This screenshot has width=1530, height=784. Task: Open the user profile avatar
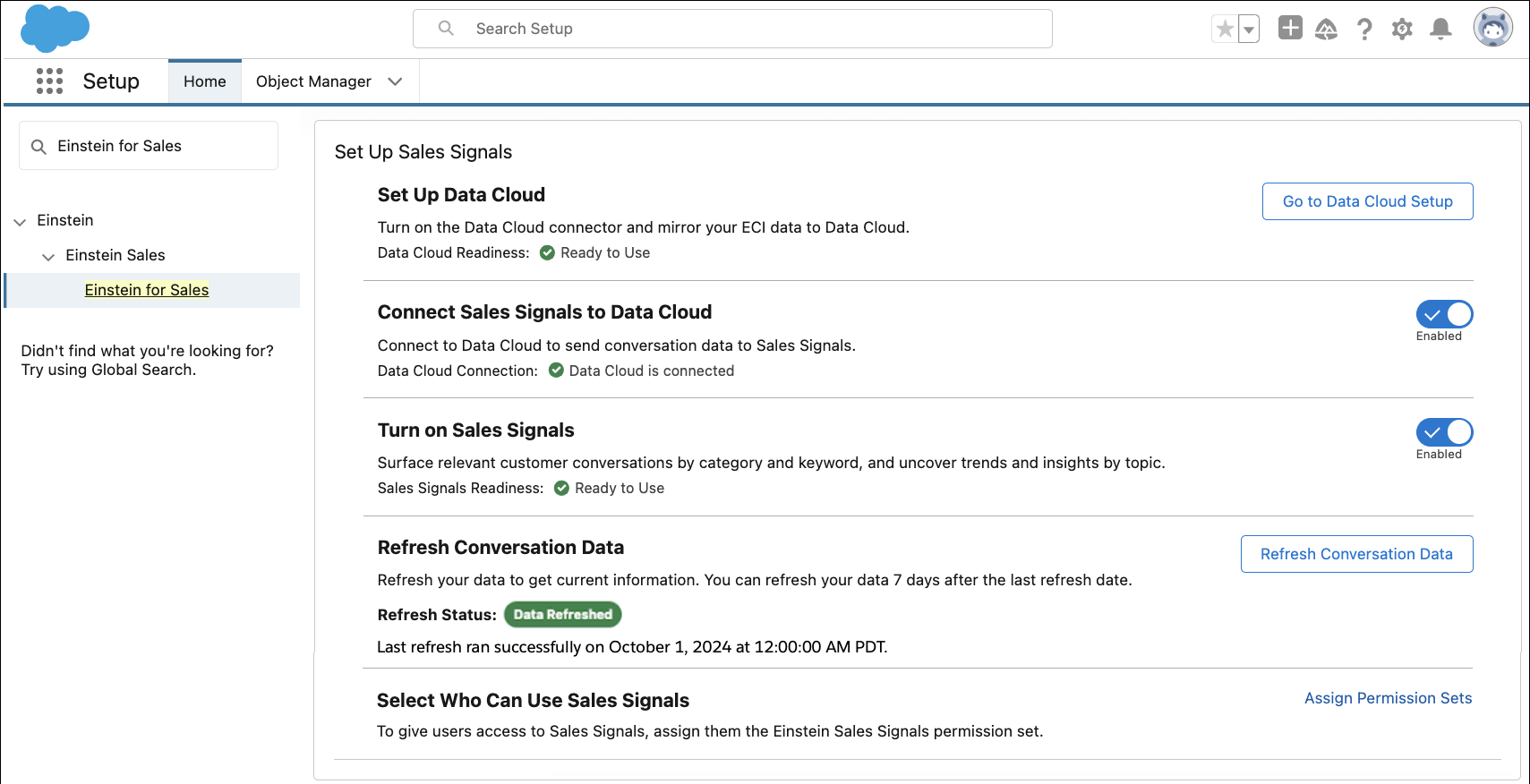(x=1492, y=28)
